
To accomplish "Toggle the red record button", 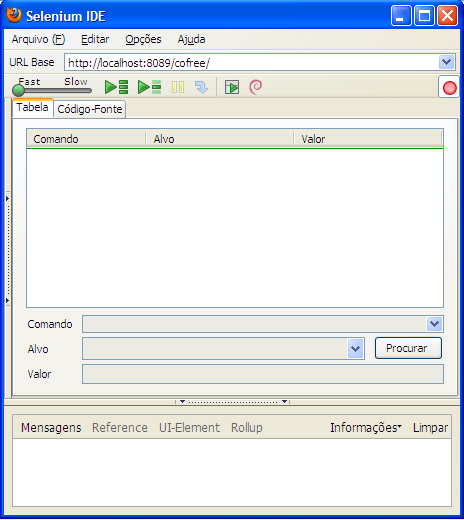I will [449, 88].
